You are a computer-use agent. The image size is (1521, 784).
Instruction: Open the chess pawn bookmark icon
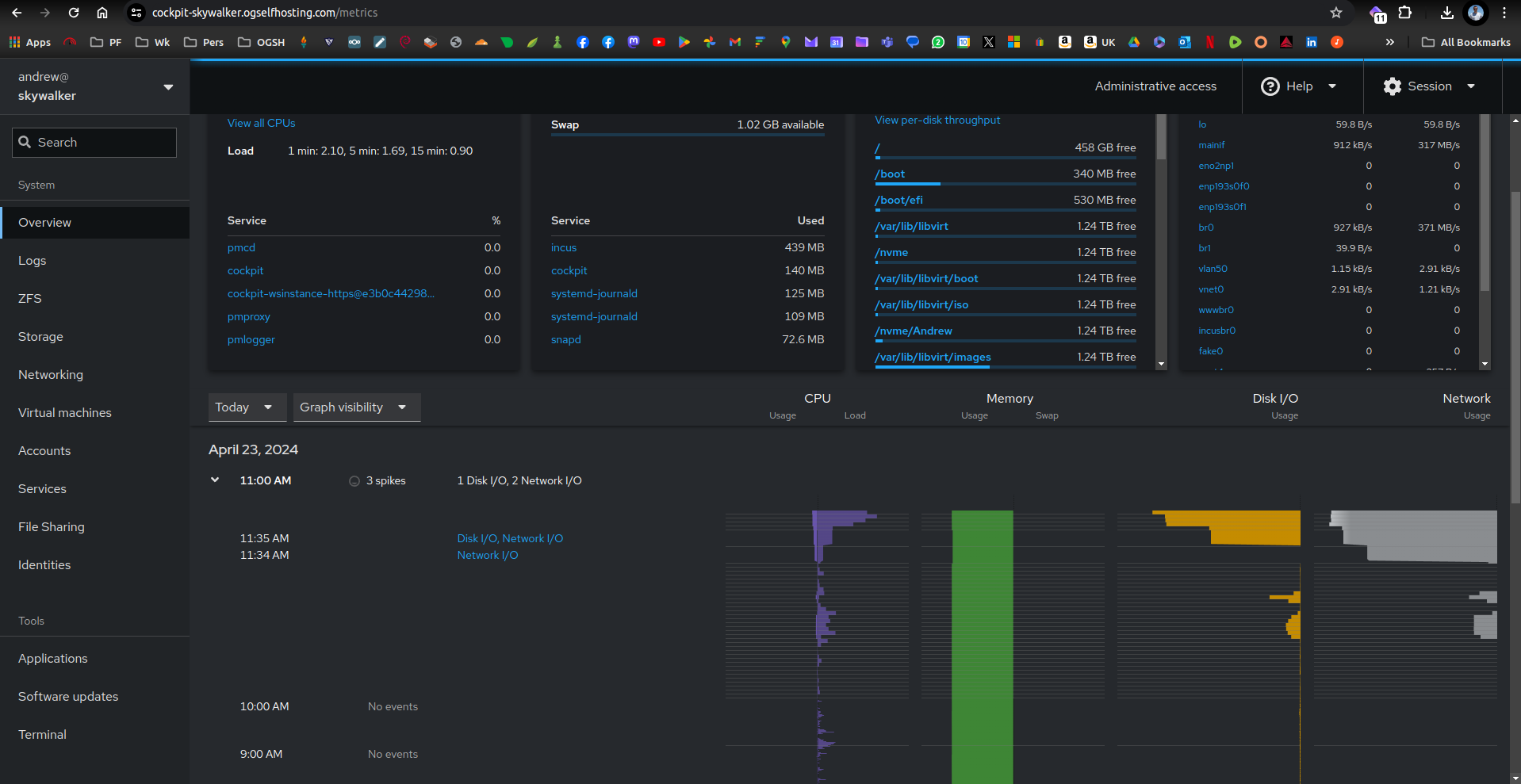pos(557,42)
